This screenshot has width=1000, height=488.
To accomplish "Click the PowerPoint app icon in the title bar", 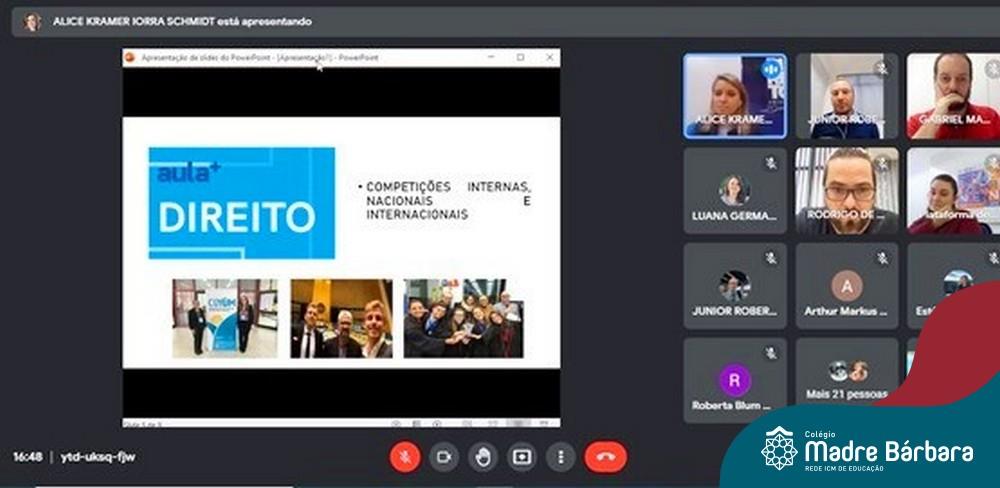I will (x=131, y=57).
